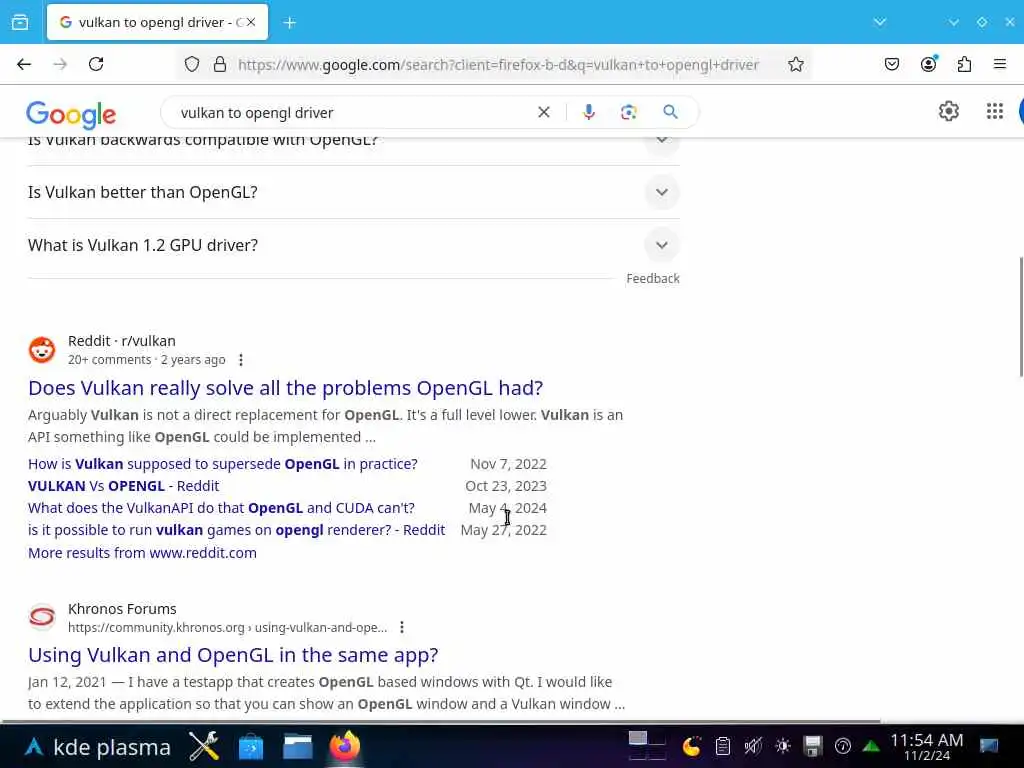Open 'Using Vulkan and OpenGL in the same app?'
The width and height of the screenshot is (1024, 768).
[233, 655]
